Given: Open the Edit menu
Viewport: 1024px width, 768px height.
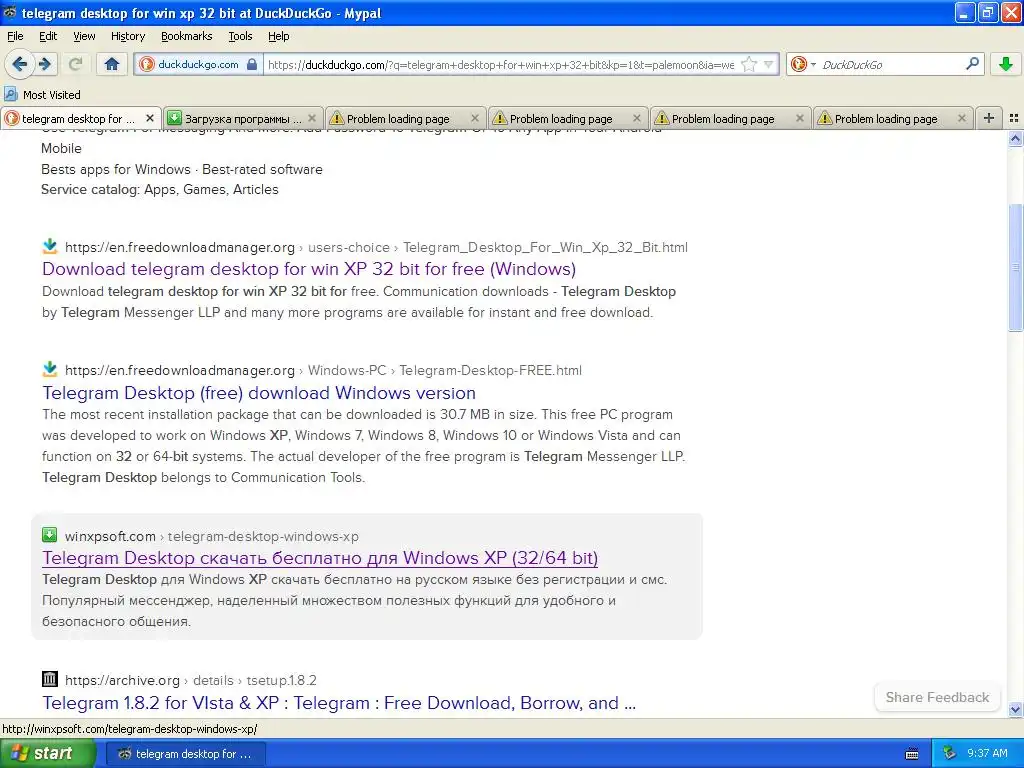Looking at the screenshot, I should click(48, 36).
